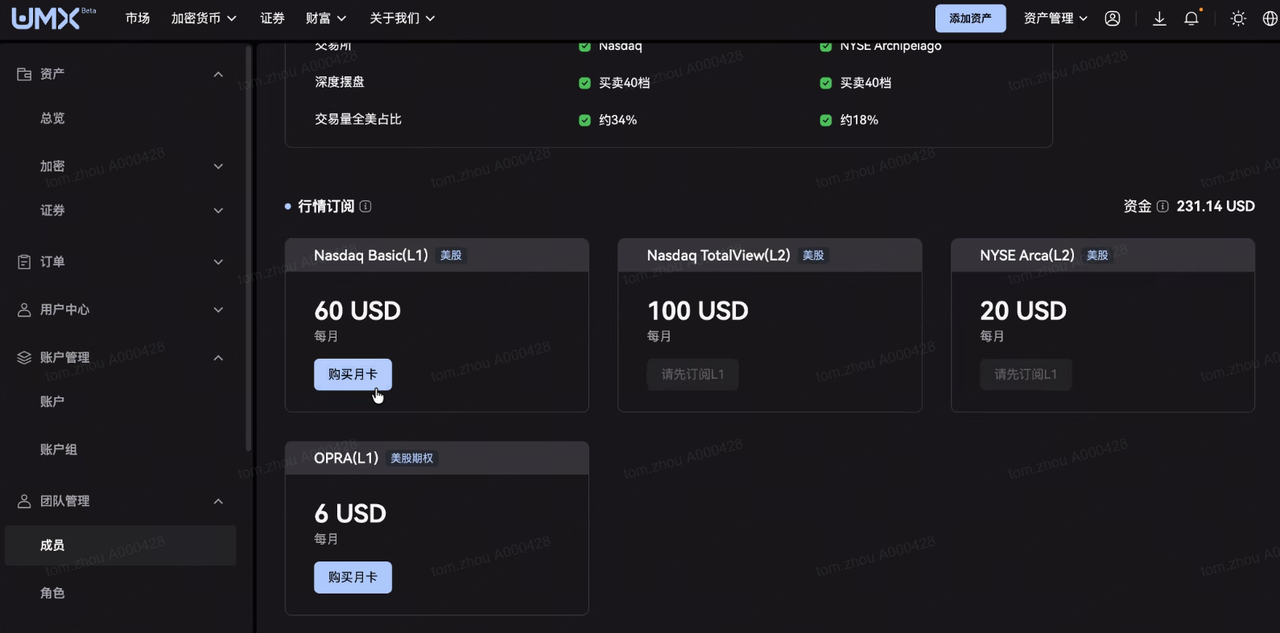Viewport: 1280px width, 633px height.
Task: Collapse the 团队管理 sidebar section
Action: 218,501
